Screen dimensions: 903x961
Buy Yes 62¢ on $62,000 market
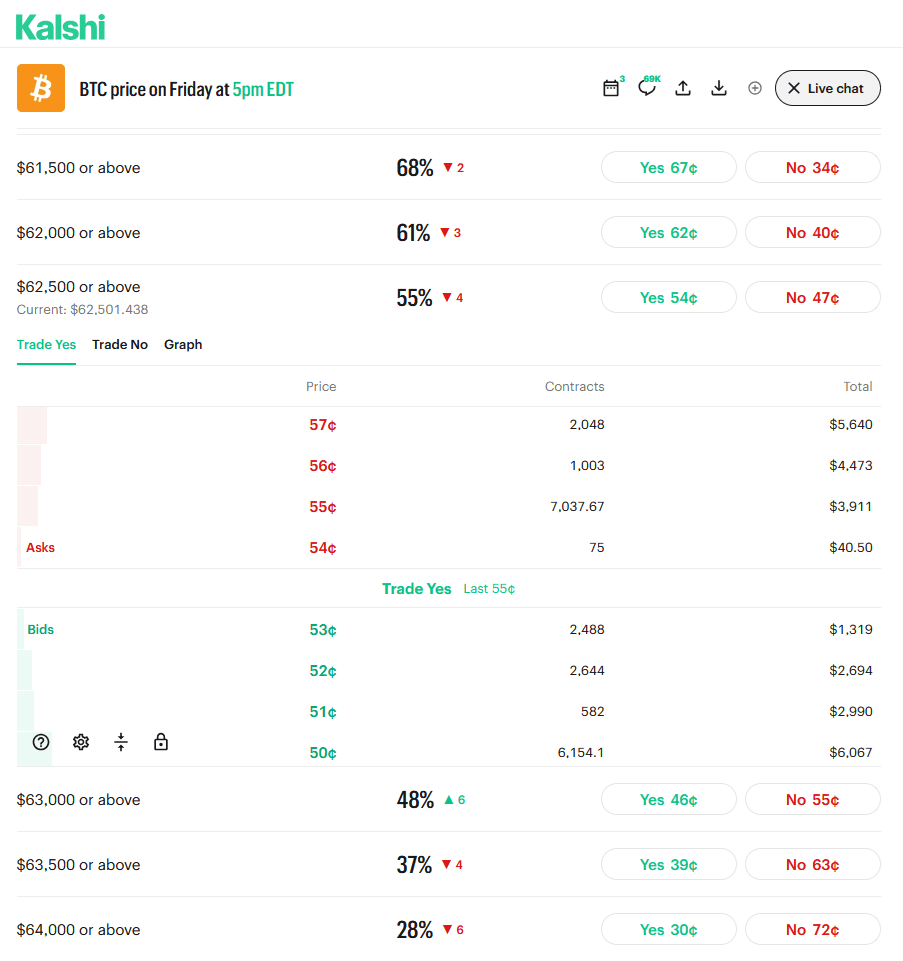(669, 232)
